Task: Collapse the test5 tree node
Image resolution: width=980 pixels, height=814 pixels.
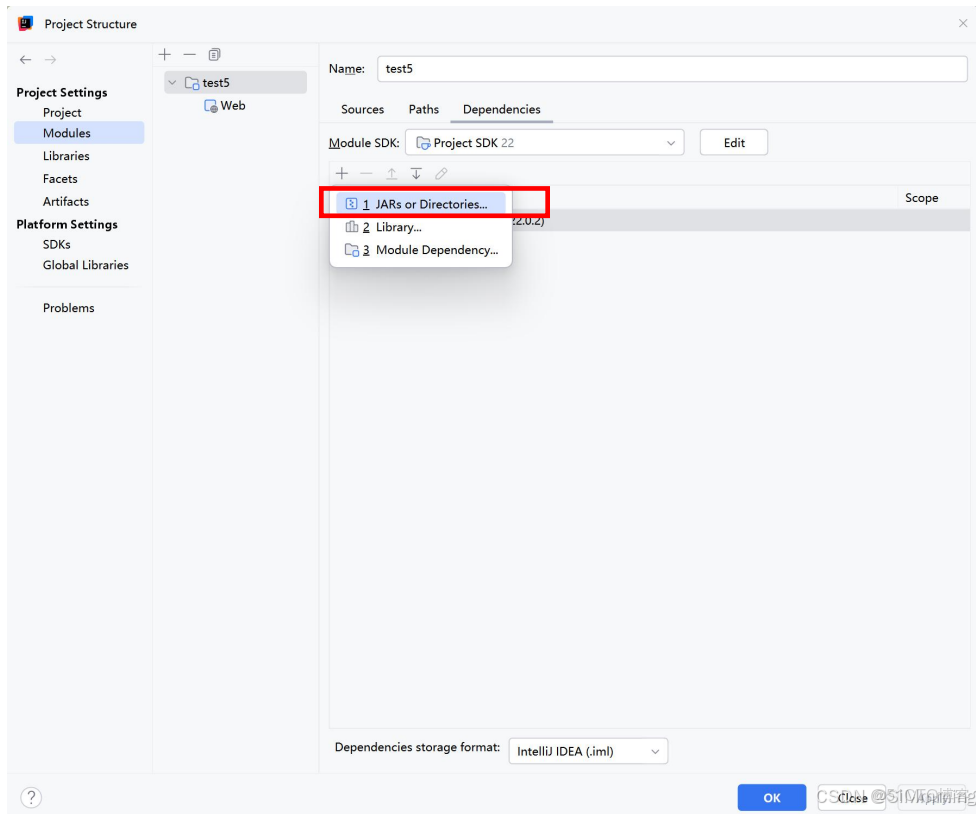Action: 172,83
